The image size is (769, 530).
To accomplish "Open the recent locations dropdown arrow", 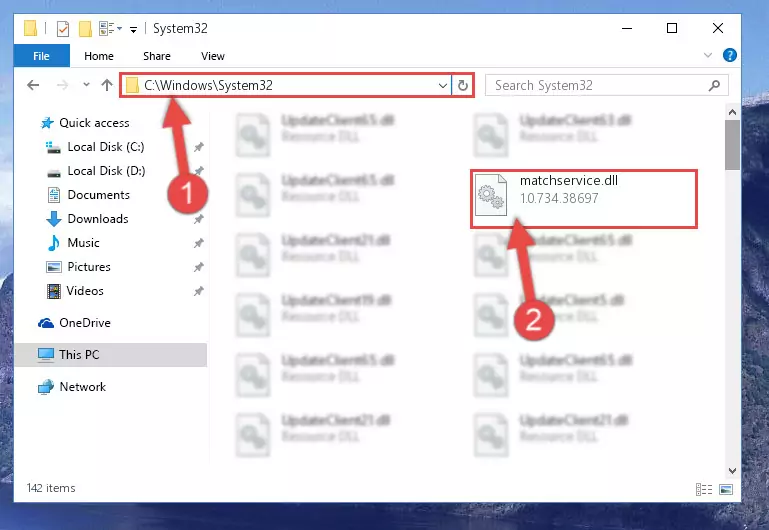I will (x=86, y=85).
